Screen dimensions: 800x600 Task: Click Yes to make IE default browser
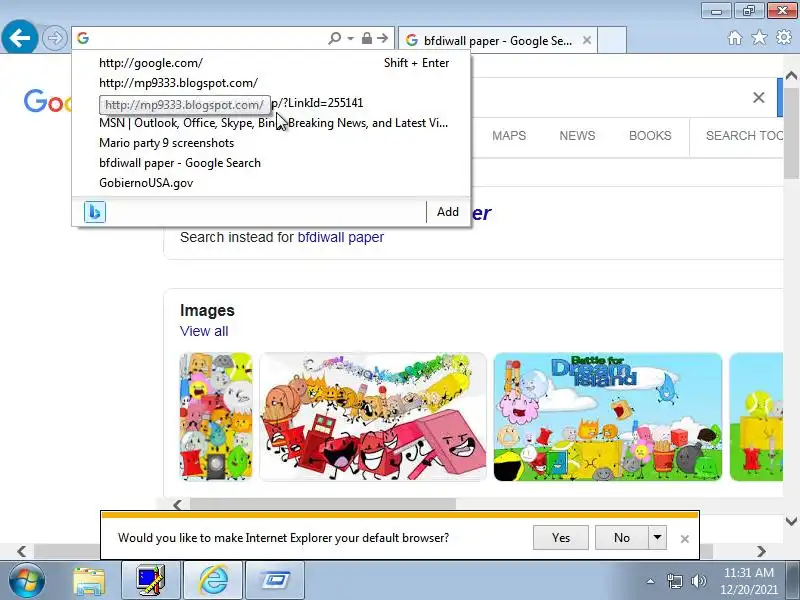(561, 538)
